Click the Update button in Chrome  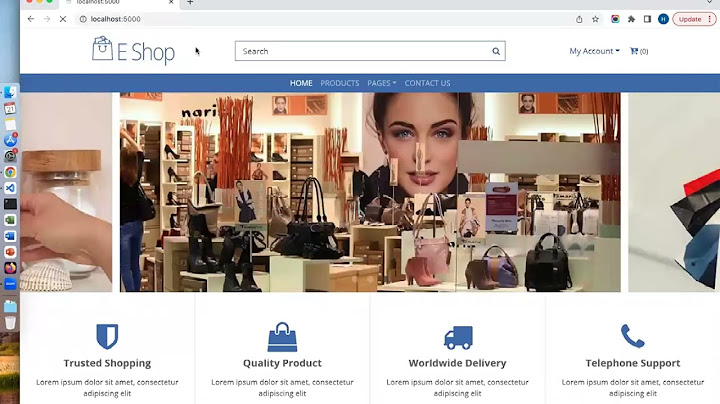tap(694, 19)
